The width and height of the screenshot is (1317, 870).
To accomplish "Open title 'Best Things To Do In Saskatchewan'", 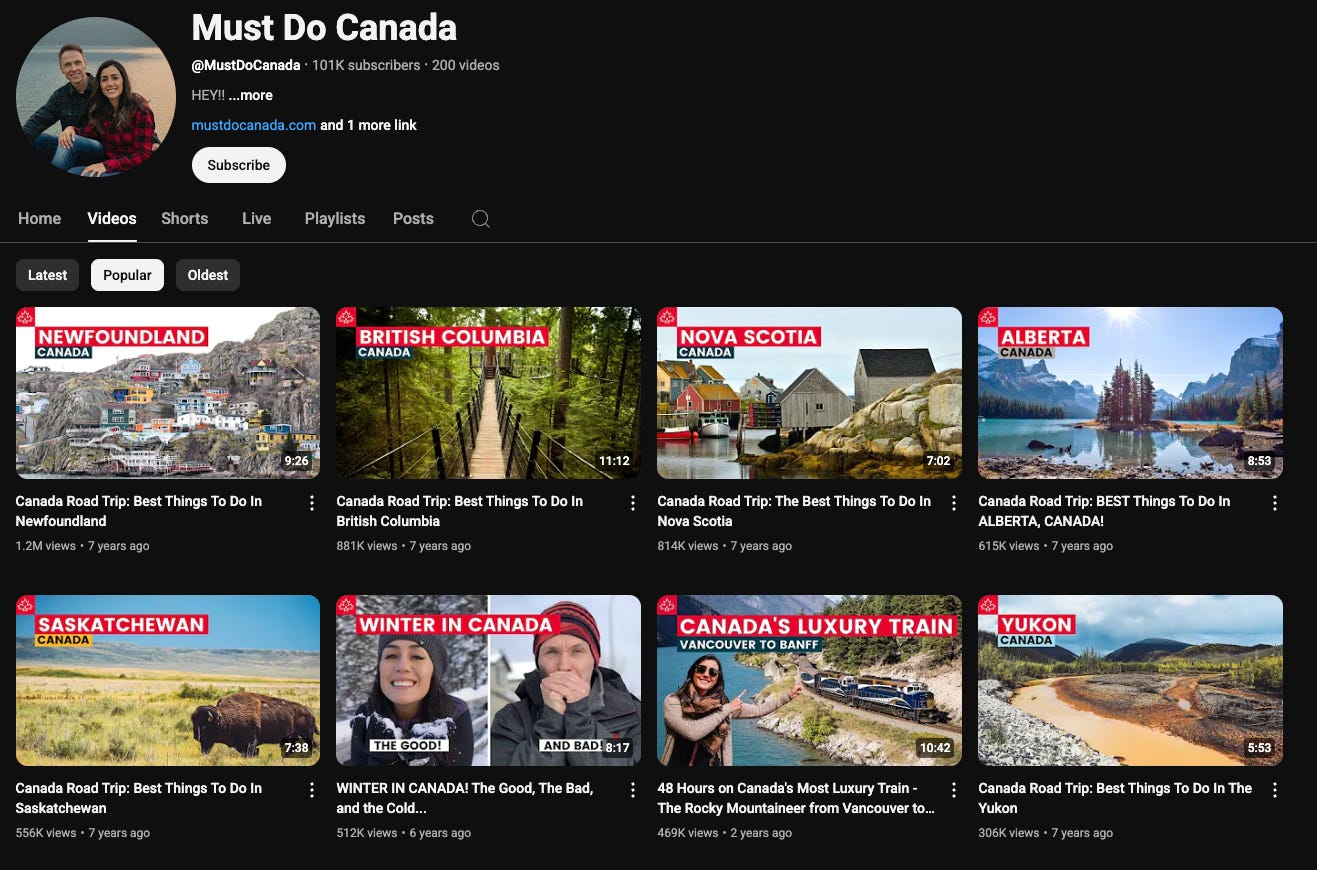I will pyautogui.click(x=139, y=798).
